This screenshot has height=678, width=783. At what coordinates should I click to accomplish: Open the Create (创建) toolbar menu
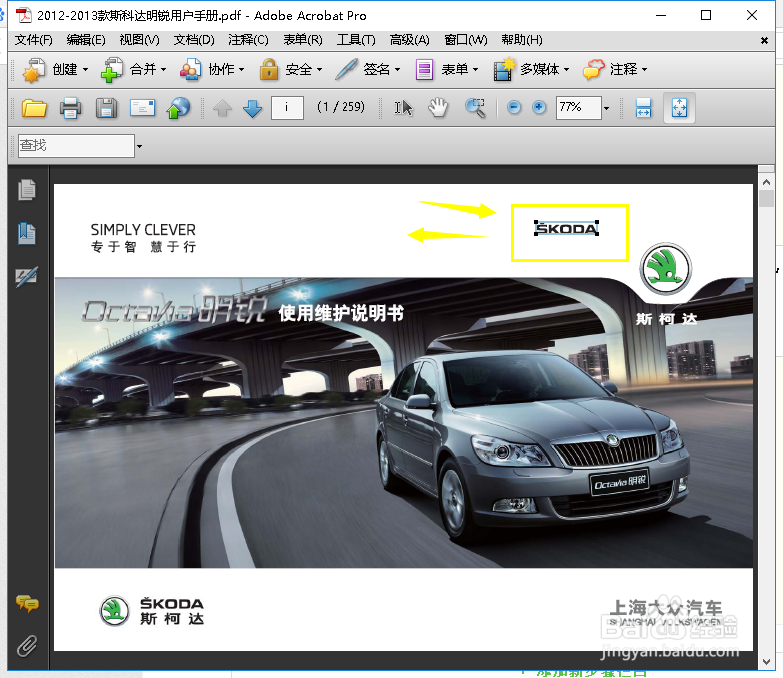pos(55,69)
